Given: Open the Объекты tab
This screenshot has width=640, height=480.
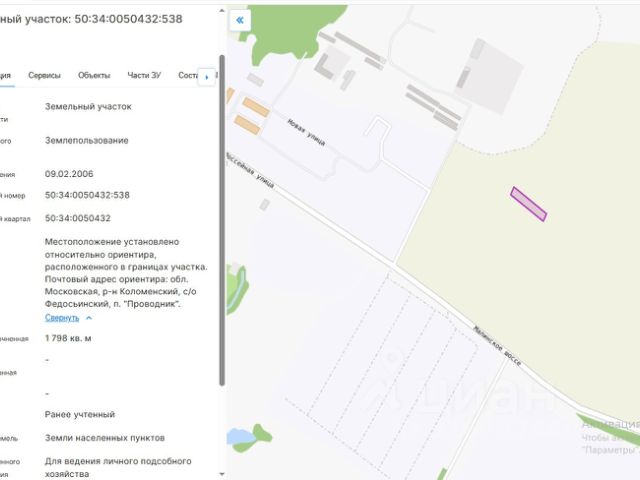Looking at the screenshot, I should (94, 76).
